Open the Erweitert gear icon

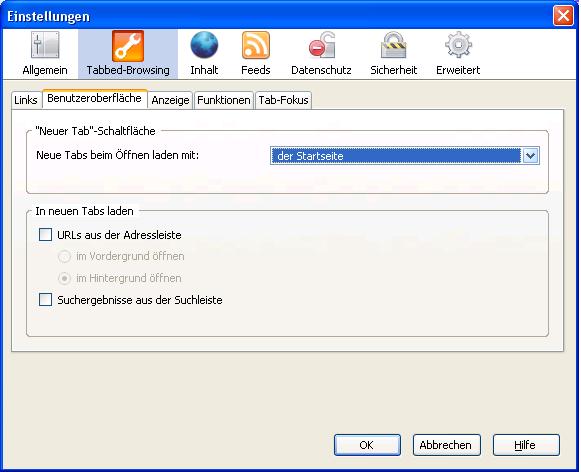click(458, 45)
